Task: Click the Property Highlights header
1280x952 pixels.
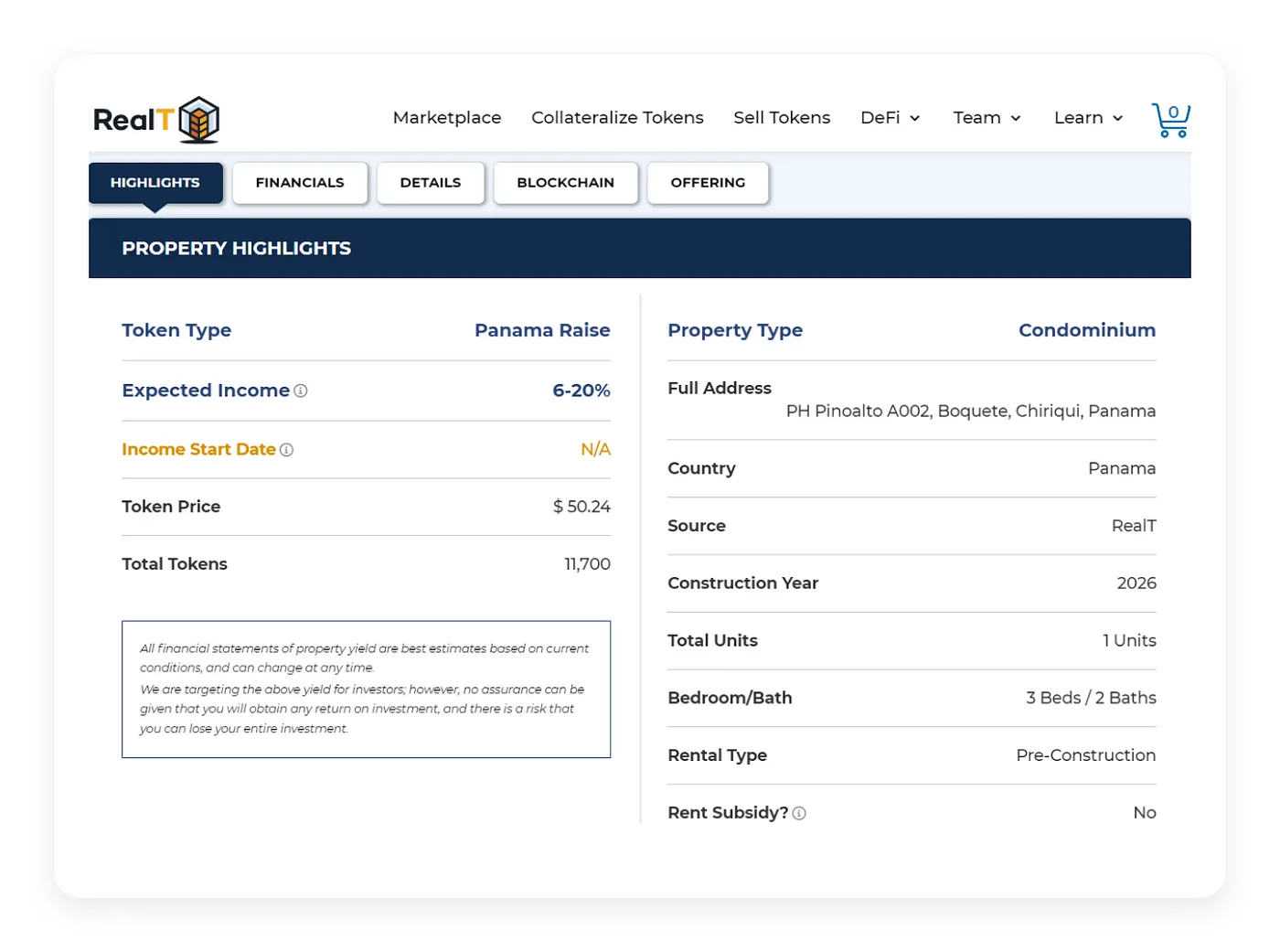Action: coord(639,248)
